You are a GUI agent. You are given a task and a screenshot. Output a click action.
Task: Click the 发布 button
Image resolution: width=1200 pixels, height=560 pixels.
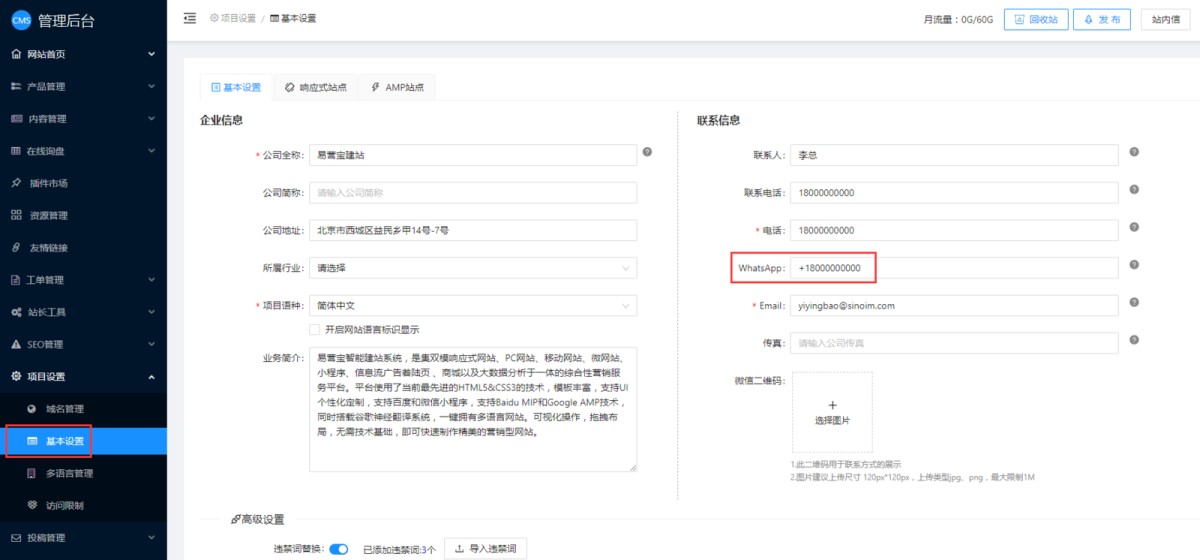(1102, 19)
